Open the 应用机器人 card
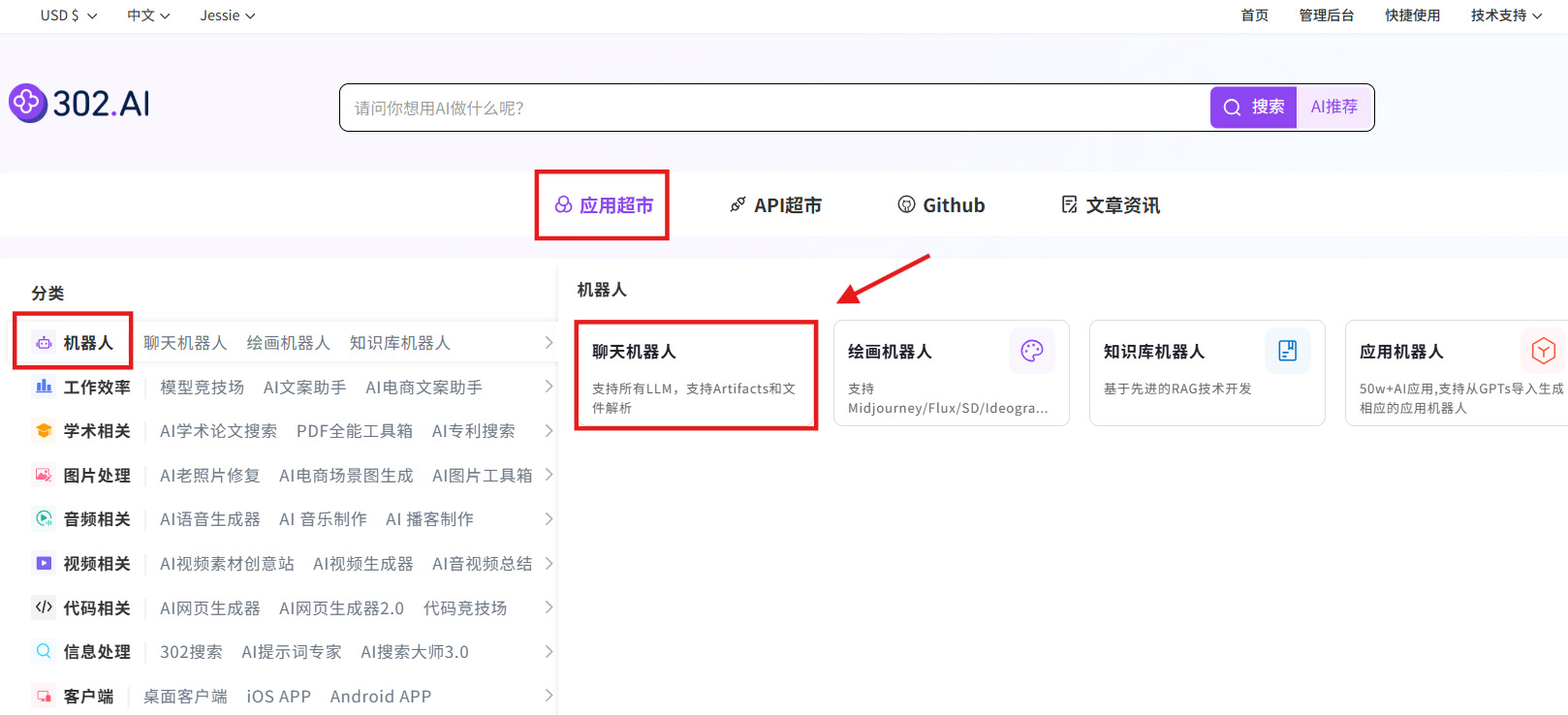Viewport: 1568px width, 715px height. pos(1457,373)
